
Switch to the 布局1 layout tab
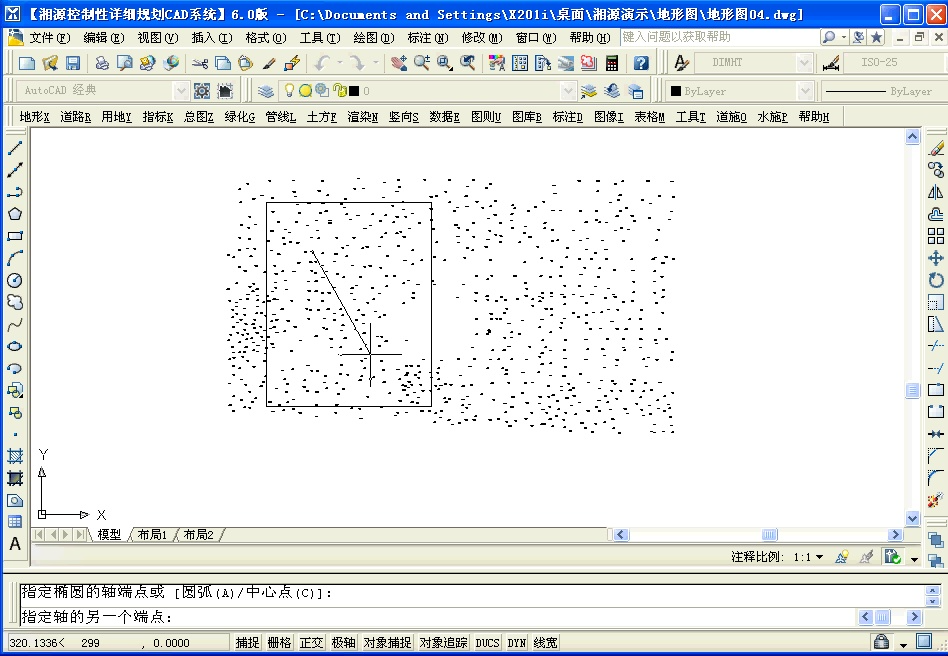click(152, 534)
